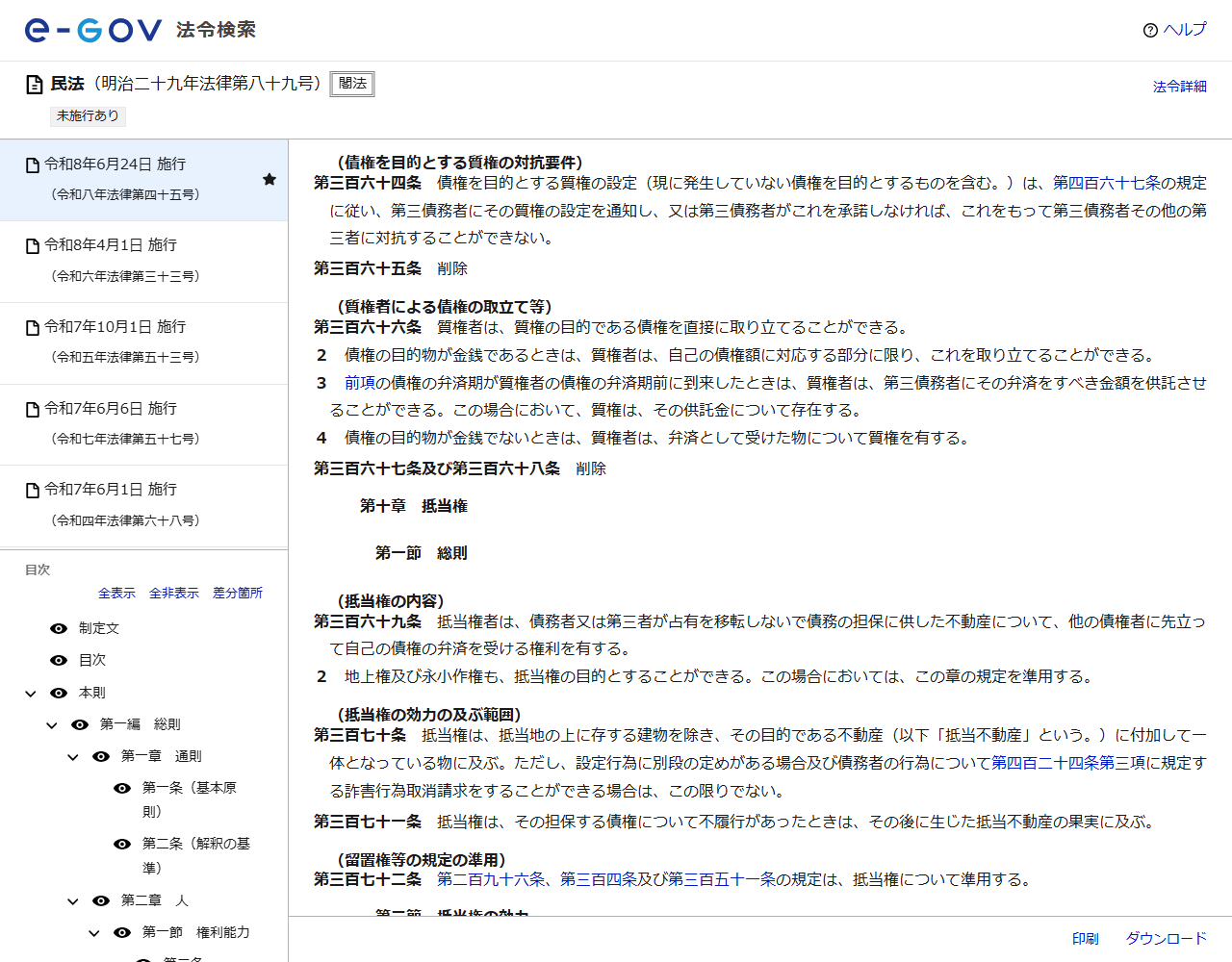
Task: Toggle visibility eye for 第一編 総則
Action: tap(80, 724)
